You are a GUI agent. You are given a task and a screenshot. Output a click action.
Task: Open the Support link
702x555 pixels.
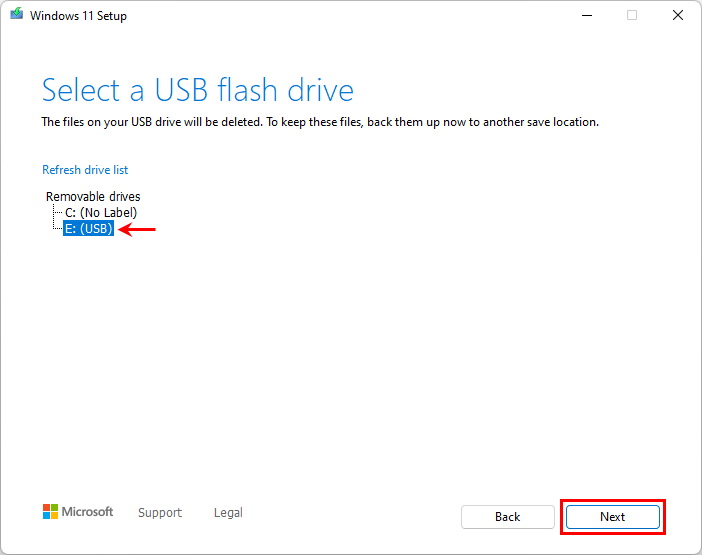point(160,513)
